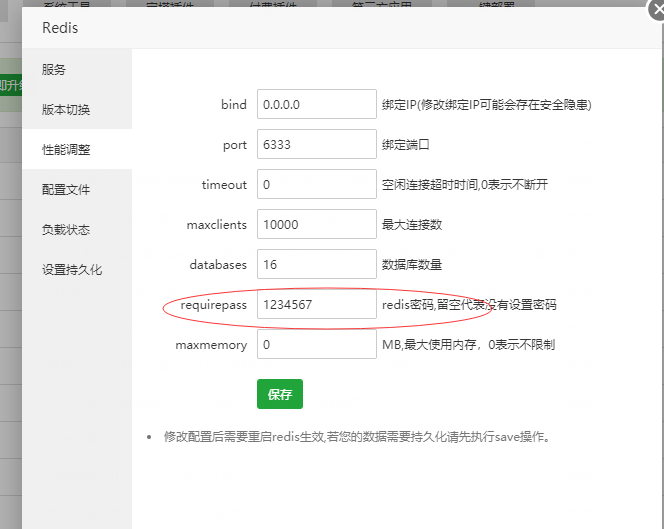Viewport: 664px width, 529px height.
Task: Click the 修改配置后需要重启redis note text
Action: pyautogui.click(x=358, y=437)
